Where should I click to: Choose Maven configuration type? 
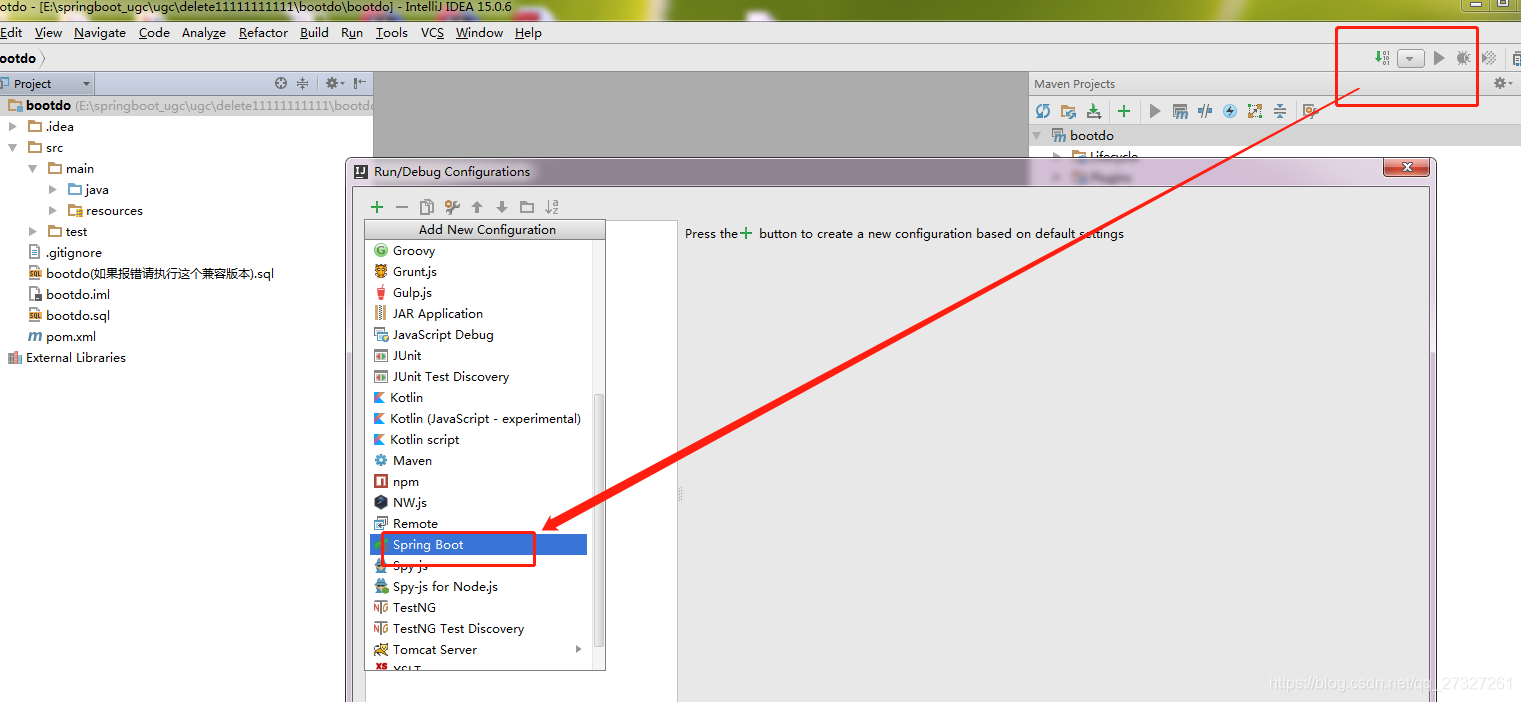(478, 460)
